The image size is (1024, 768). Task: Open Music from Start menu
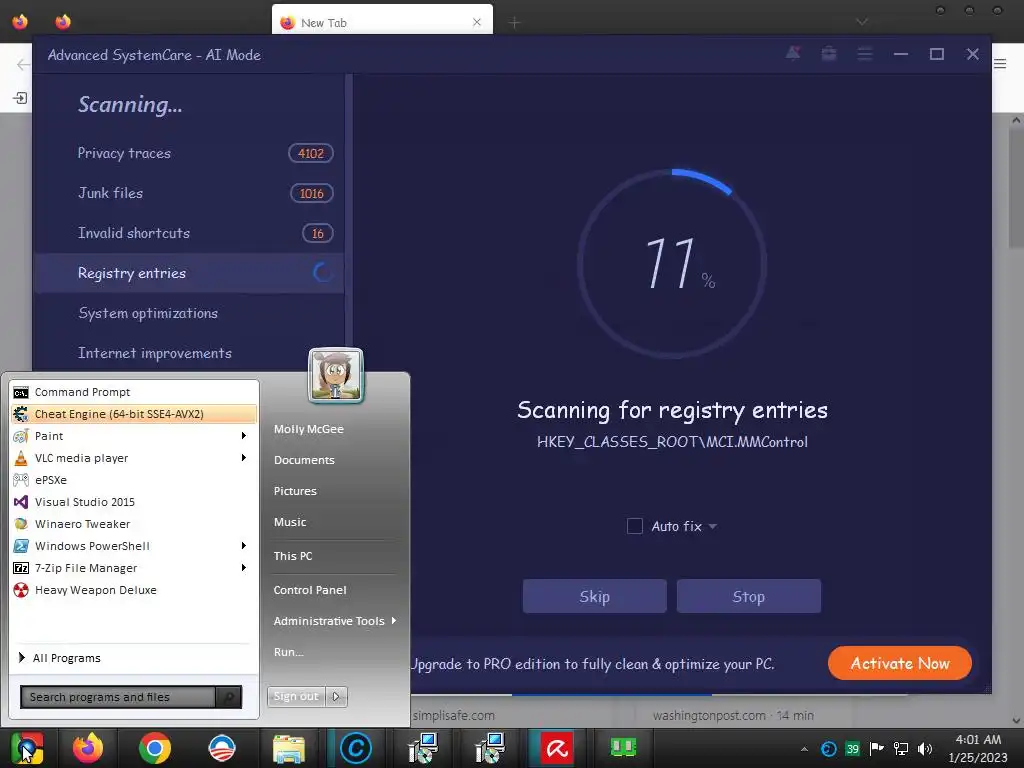click(290, 522)
